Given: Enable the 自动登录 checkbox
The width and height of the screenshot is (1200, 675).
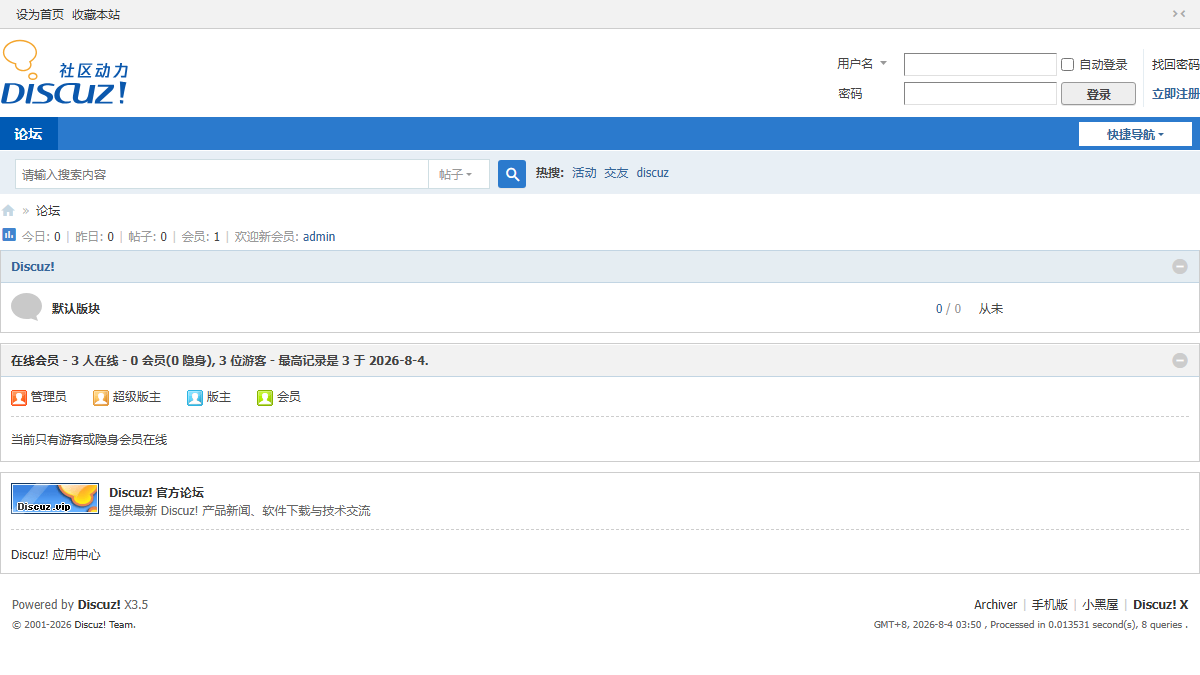Looking at the screenshot, I should pyautogui.click(x=1067, y=64).
